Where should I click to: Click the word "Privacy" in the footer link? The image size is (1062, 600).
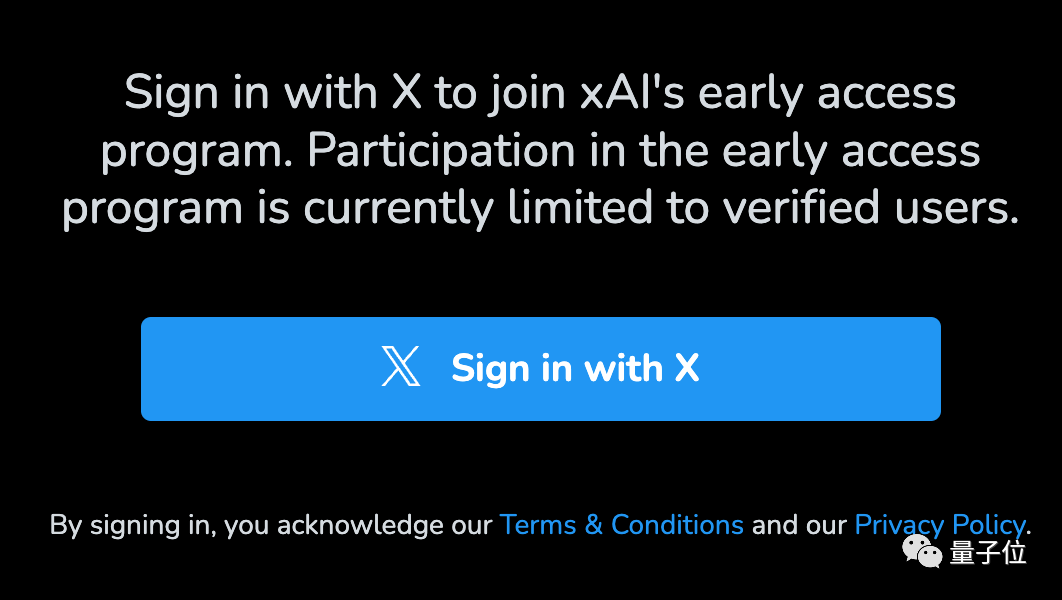(899, 525)
